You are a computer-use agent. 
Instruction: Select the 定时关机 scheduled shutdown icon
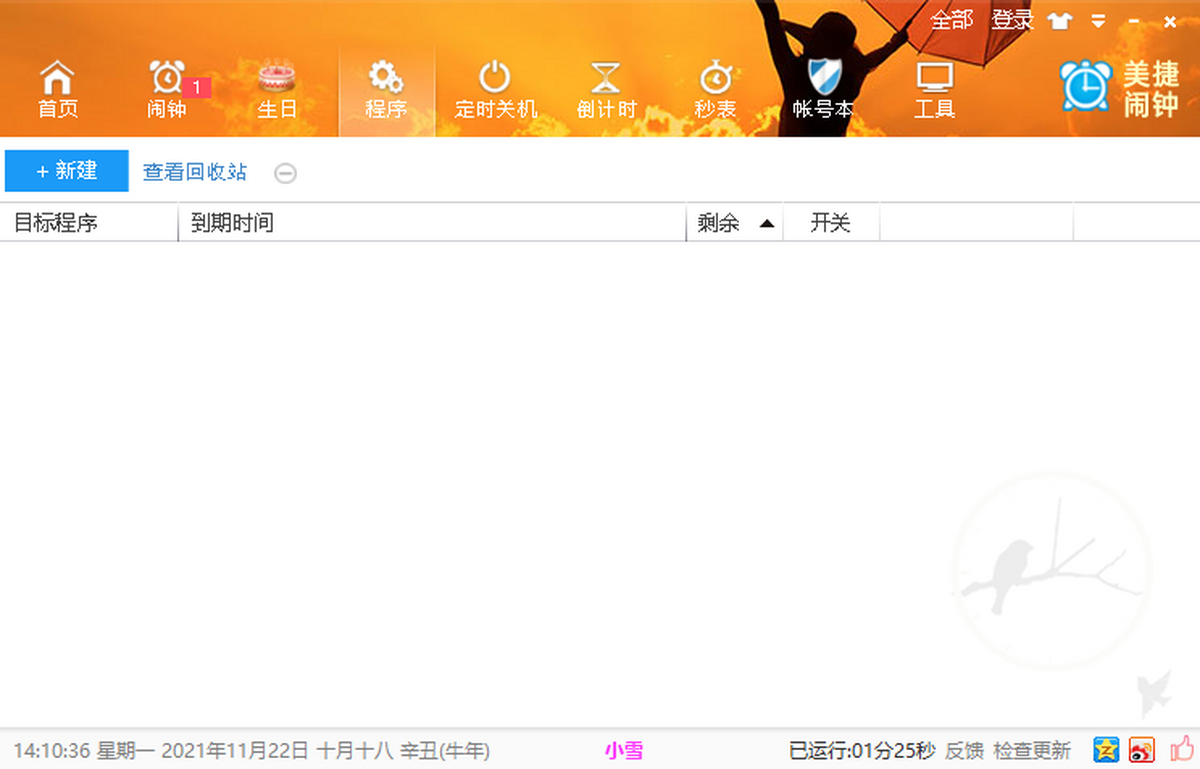point(495,90)
